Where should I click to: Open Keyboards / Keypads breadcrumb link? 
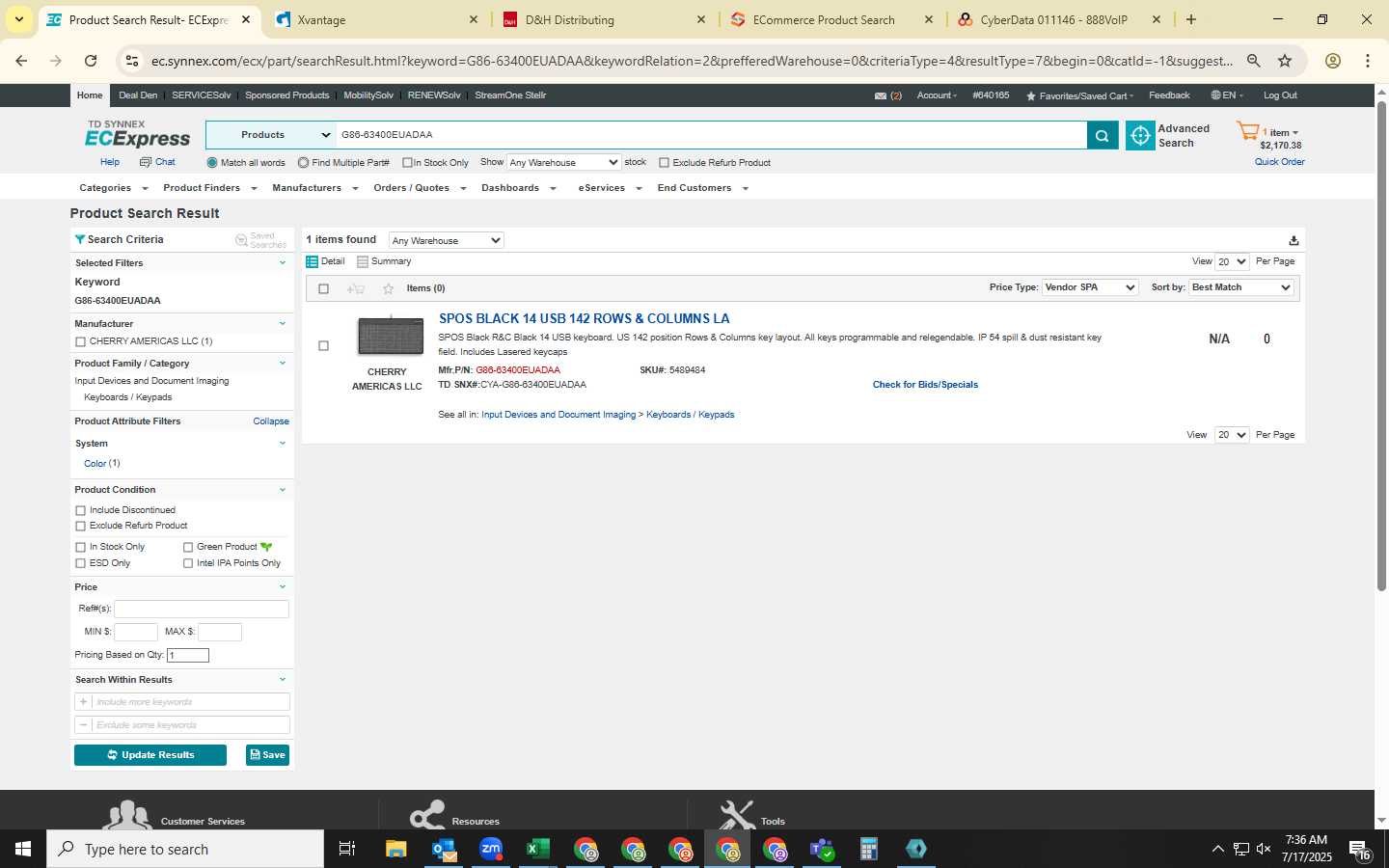click(690, 415)
